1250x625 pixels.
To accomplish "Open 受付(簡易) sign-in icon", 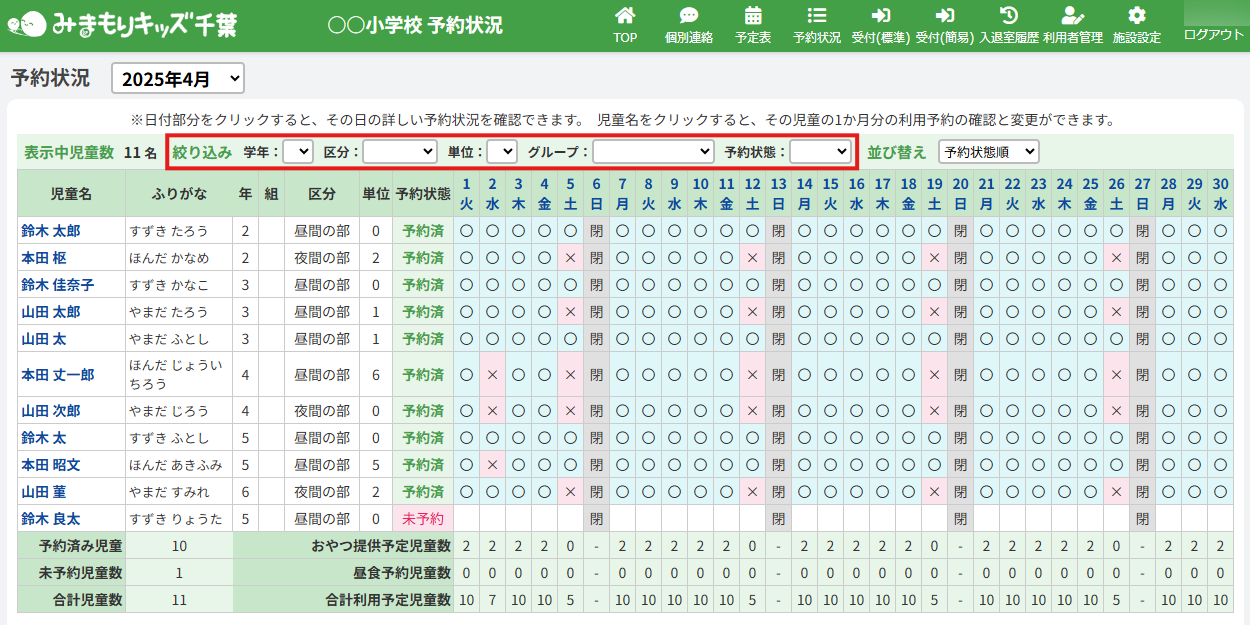I will (x=944, y=17).
